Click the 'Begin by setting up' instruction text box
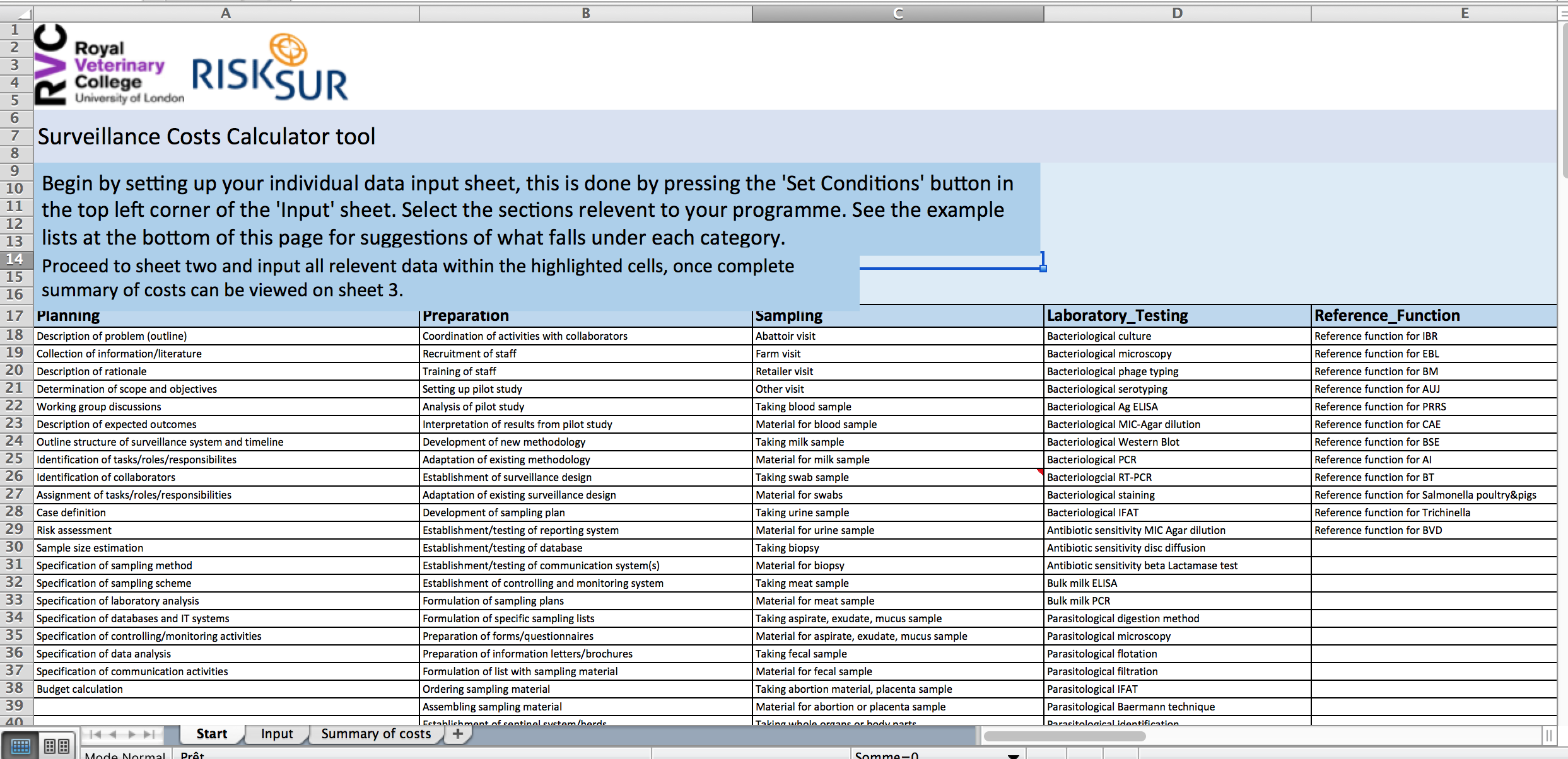 click(x=537, y=210)
